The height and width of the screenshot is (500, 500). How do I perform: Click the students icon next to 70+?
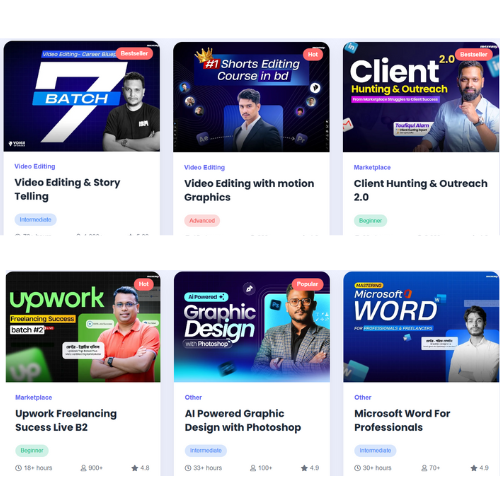click(x=424, y=468)
